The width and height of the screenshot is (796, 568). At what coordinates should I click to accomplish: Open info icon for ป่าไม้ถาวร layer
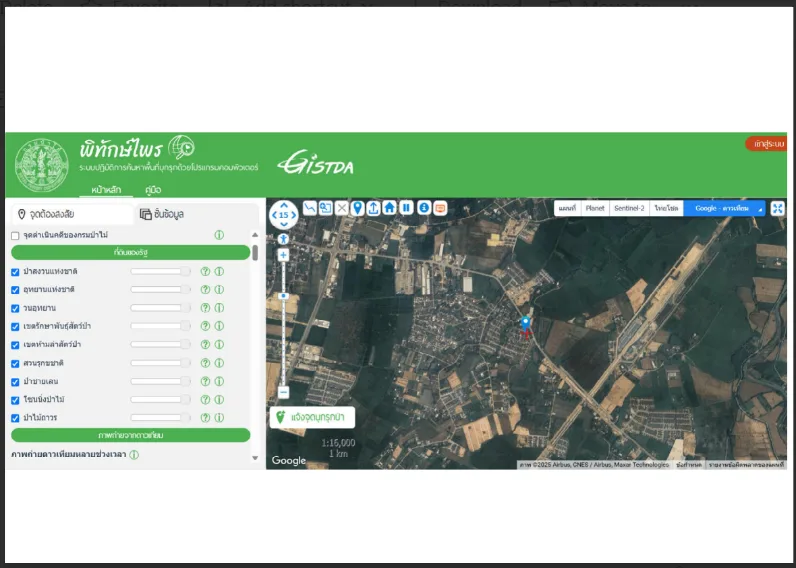pyautogui.click(x=219, y=418)
